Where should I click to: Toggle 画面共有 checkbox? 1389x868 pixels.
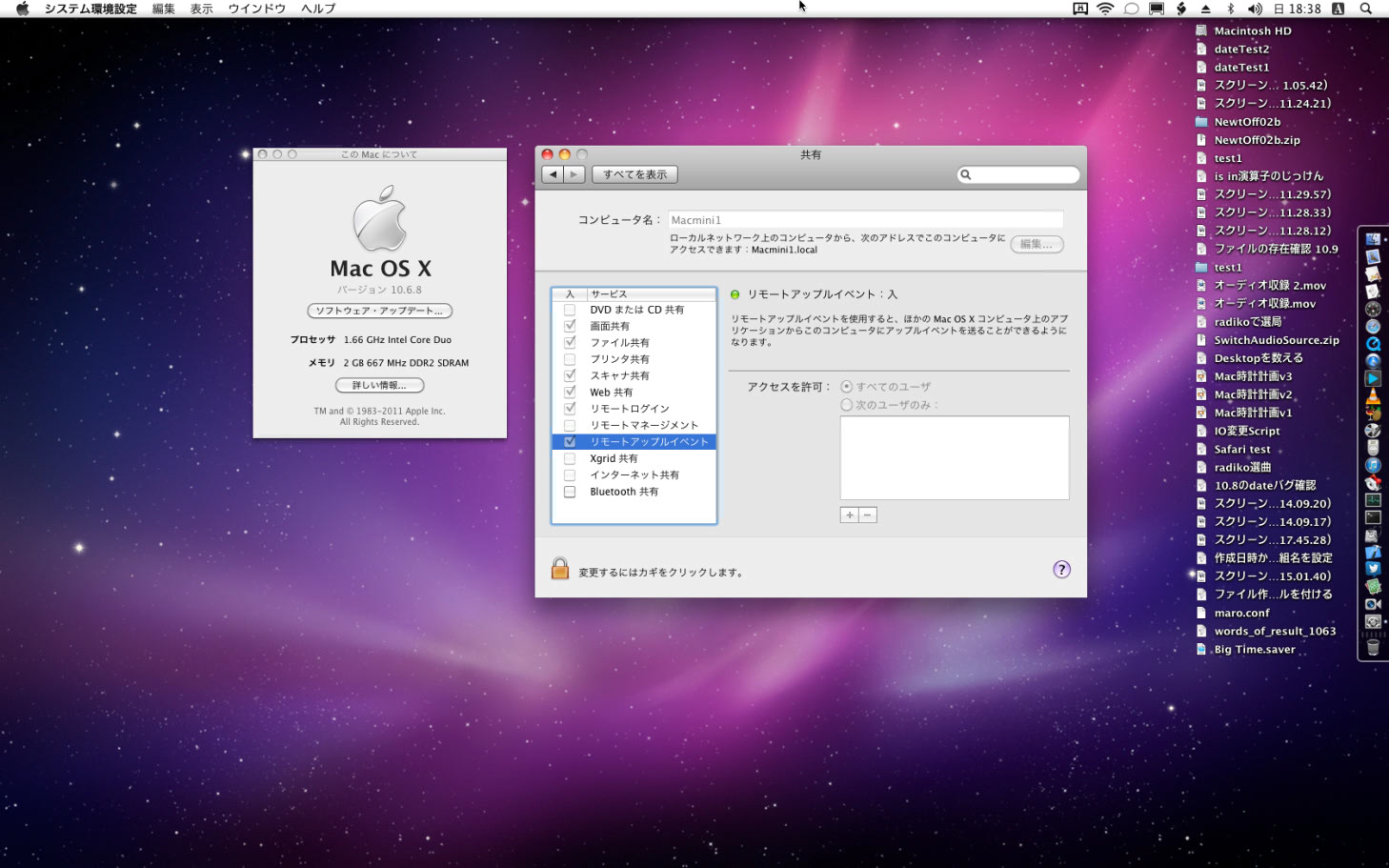pyautogui.click(x=570, y=326)
